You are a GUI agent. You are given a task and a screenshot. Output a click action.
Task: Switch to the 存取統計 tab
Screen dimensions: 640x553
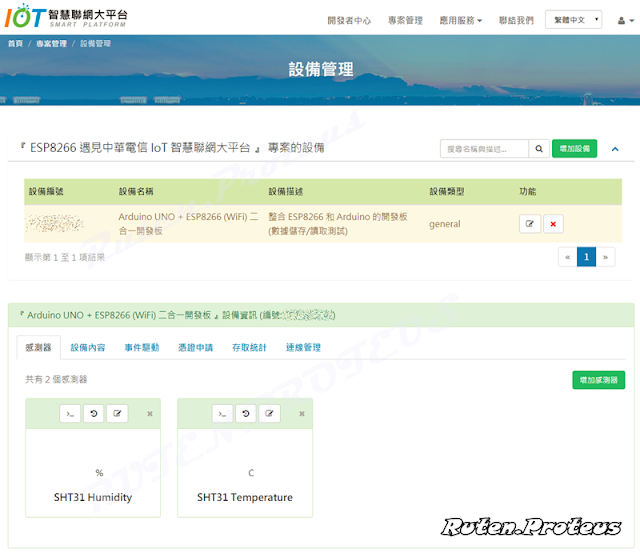249,347
